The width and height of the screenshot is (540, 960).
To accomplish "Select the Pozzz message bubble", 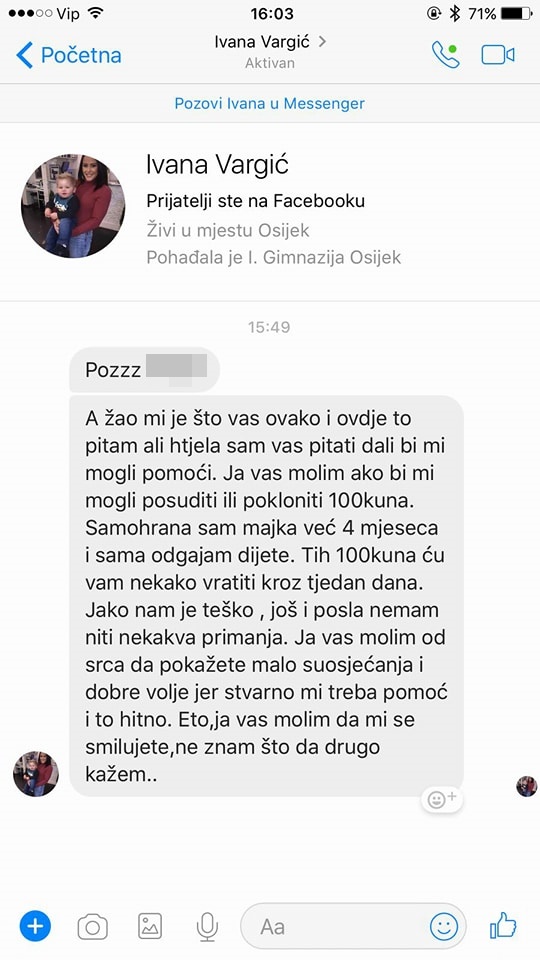I will (144, 369).
